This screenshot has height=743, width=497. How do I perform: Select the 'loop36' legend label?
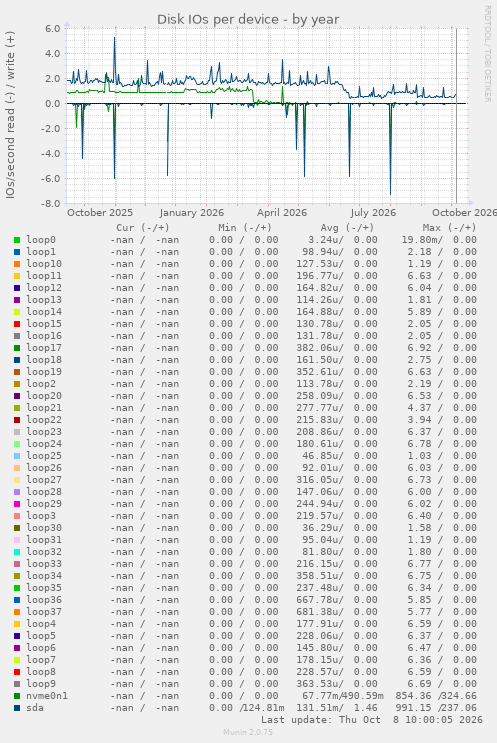[44, 600]
